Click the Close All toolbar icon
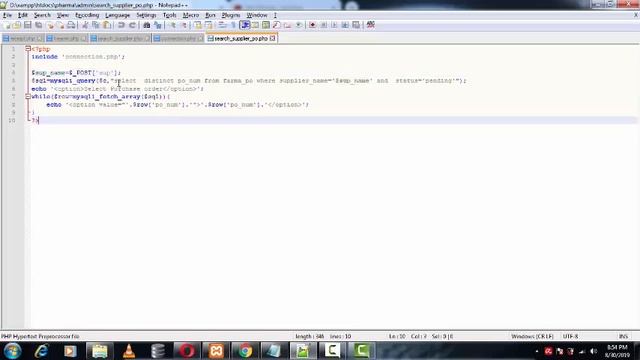Screen dimensions: 640x360 click(60, 25)
